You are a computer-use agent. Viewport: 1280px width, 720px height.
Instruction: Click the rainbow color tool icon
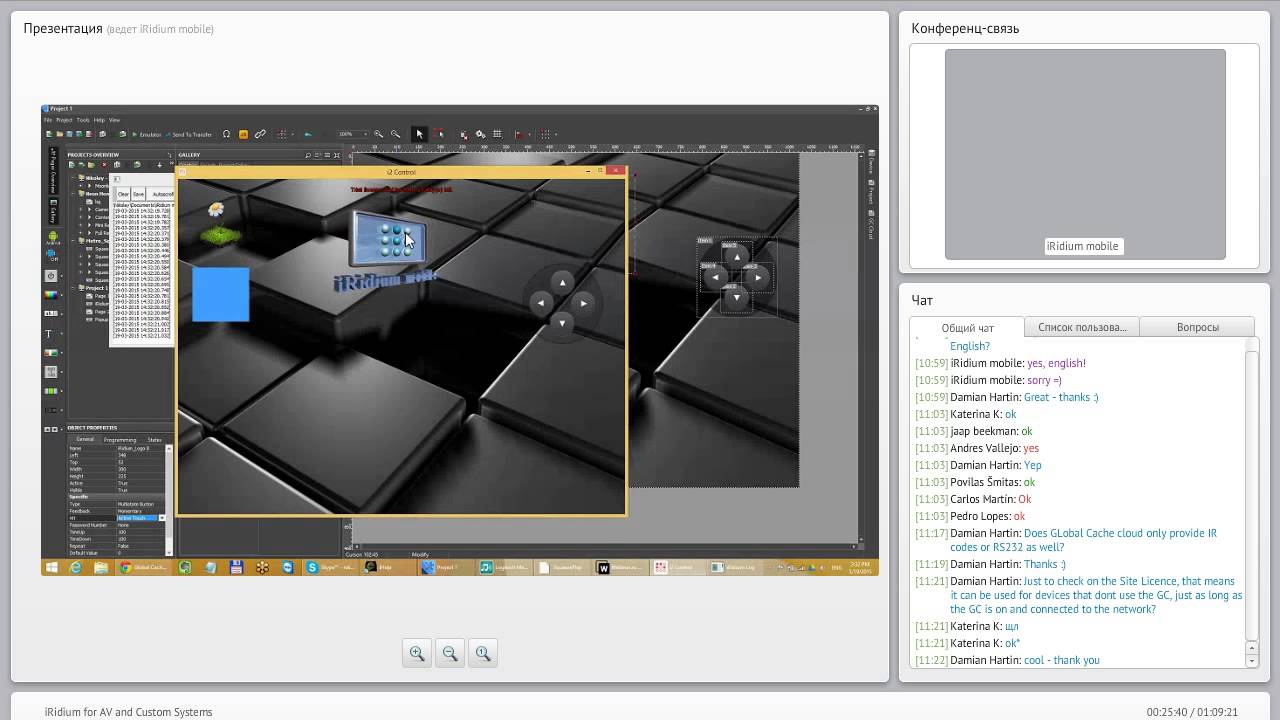pyautogui.click(x=51, y=295)
